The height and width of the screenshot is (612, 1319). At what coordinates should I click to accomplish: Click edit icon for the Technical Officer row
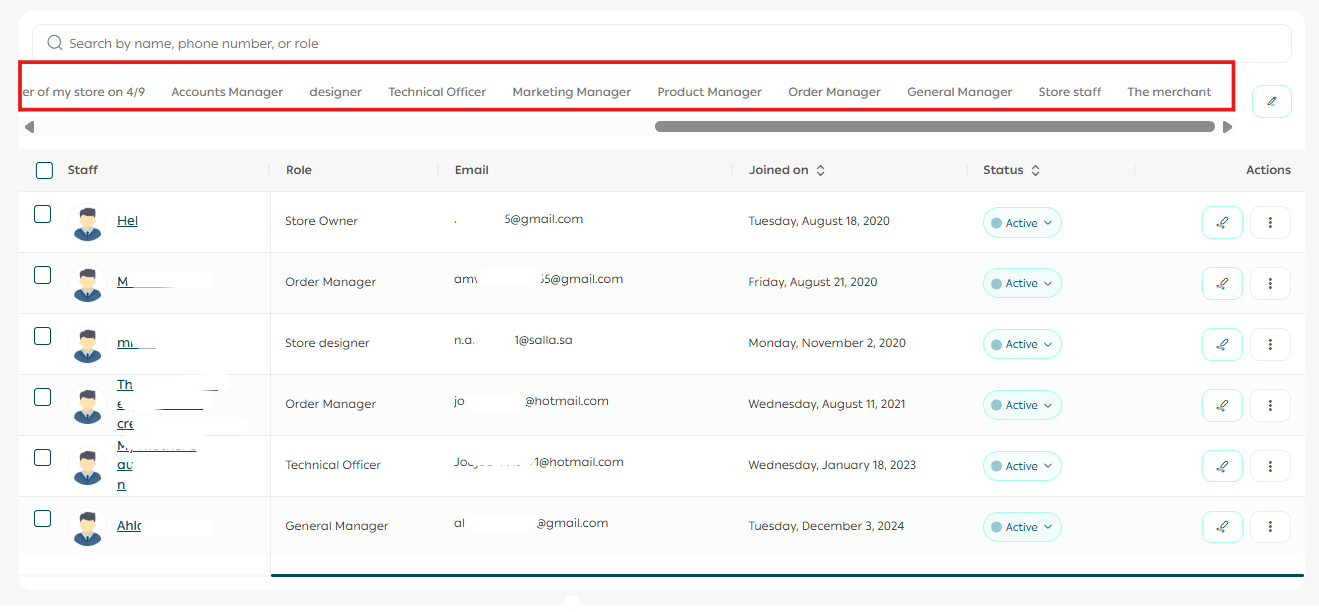(x=1221, y=466)
